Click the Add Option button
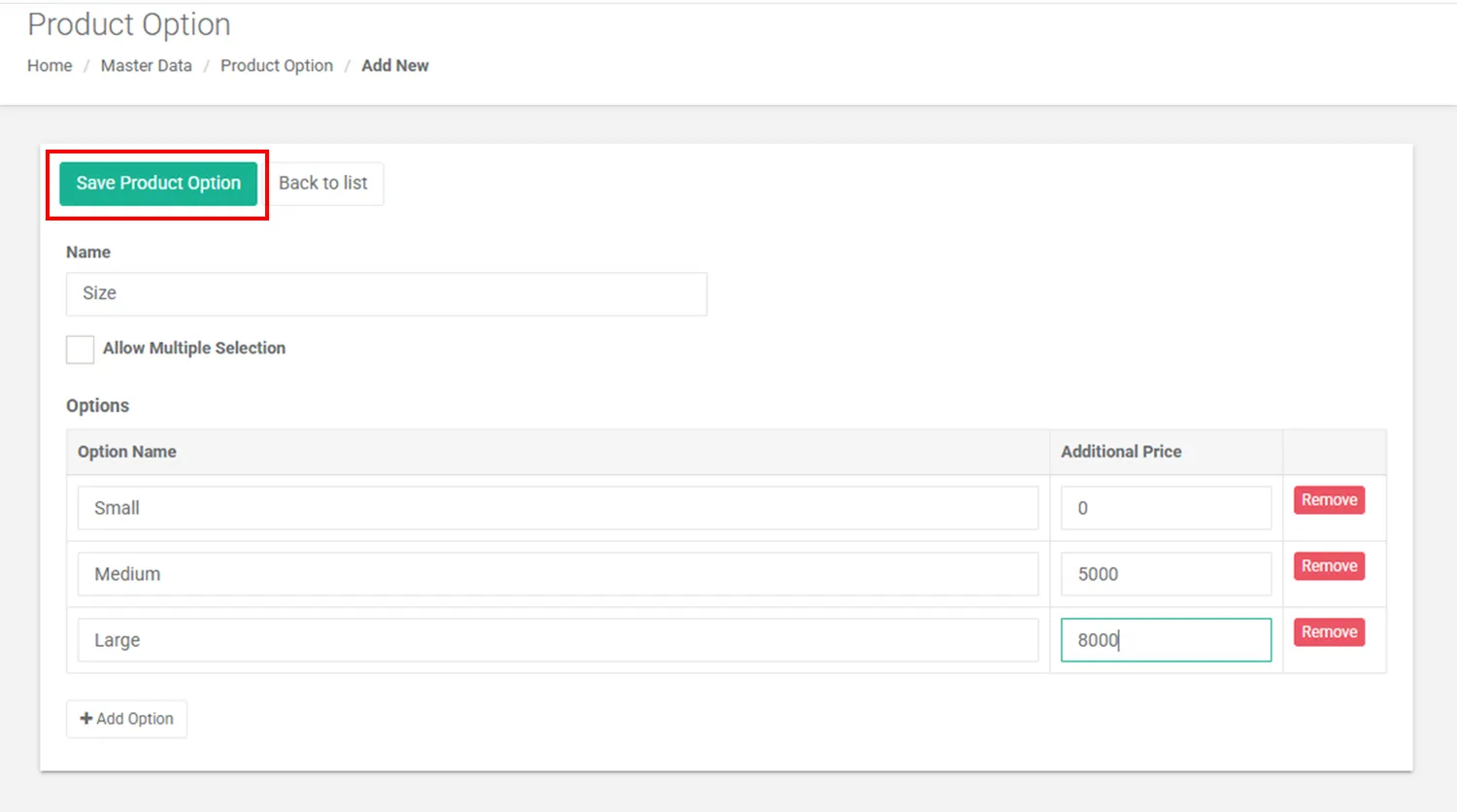This screenshot has height=812, width=1457. (126, 719)
